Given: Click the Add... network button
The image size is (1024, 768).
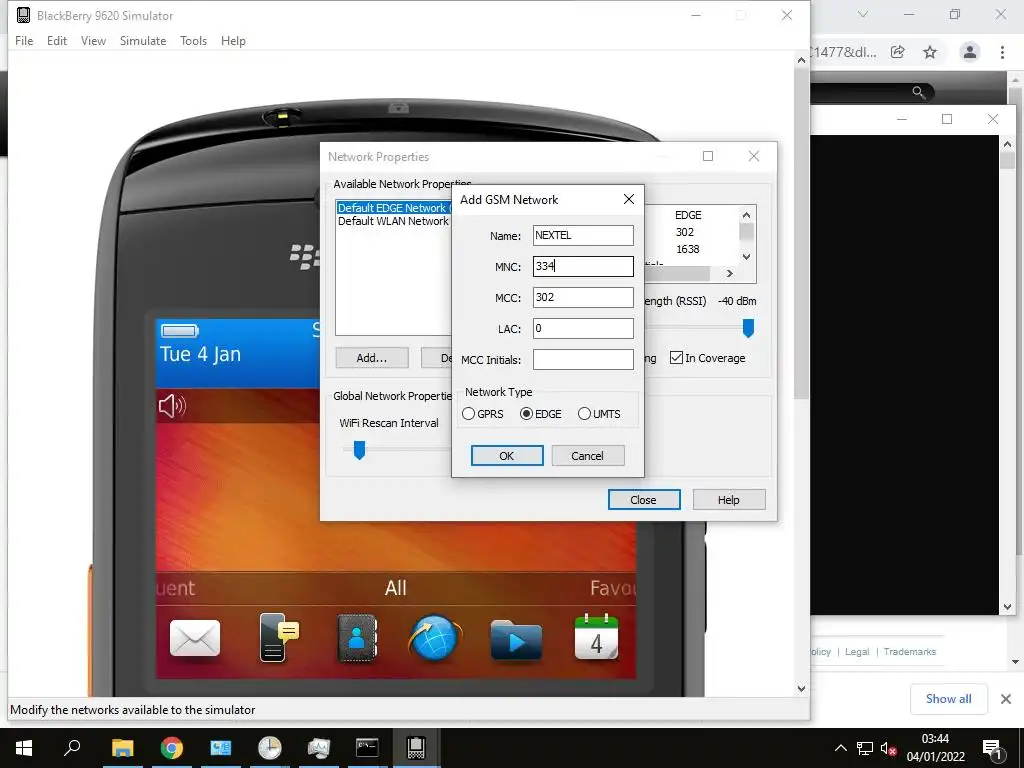Looking at the screenshot, I should [x=372, y=358].
